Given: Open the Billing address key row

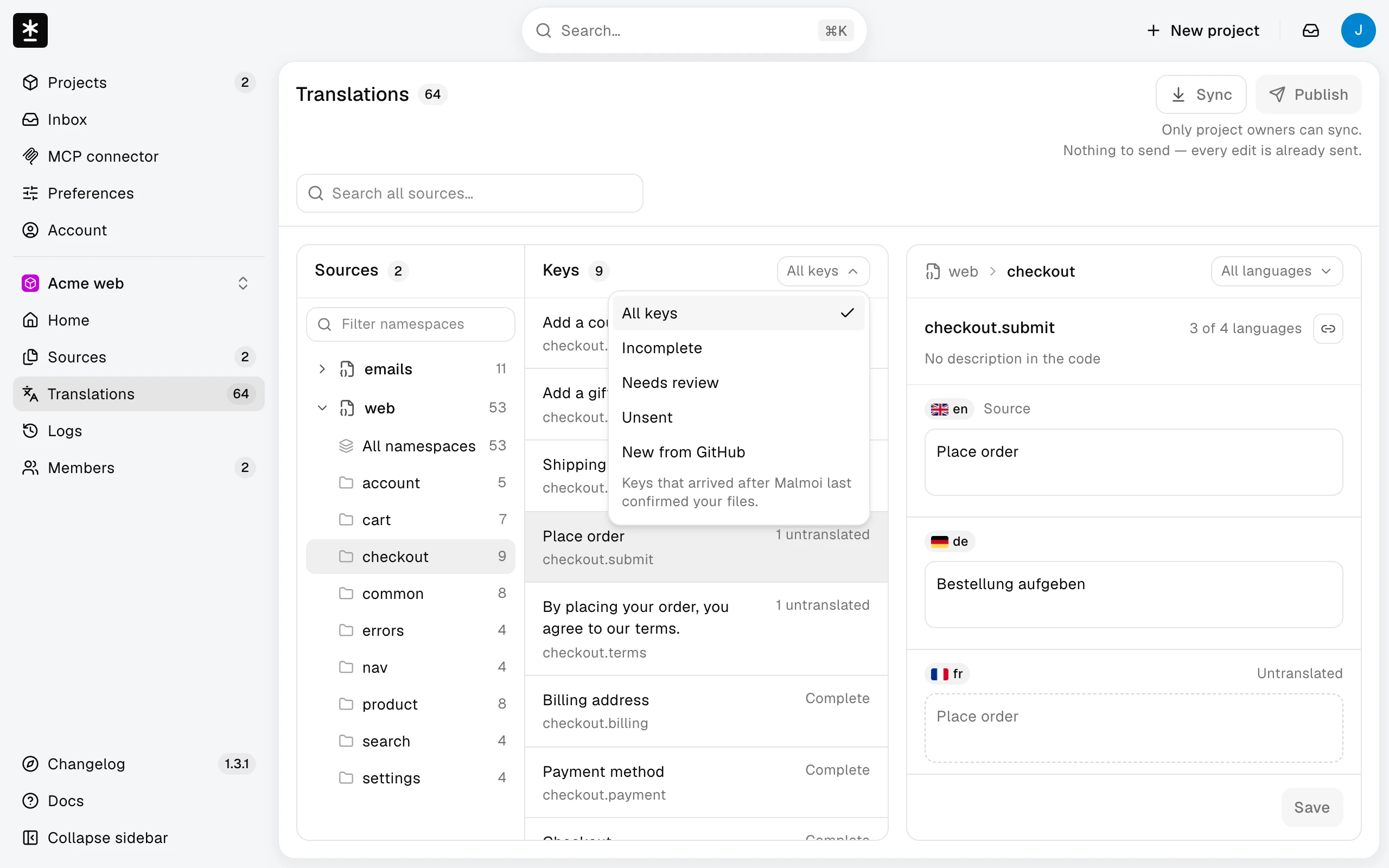Looking at the screenshot, I should (x=706, y=711).
